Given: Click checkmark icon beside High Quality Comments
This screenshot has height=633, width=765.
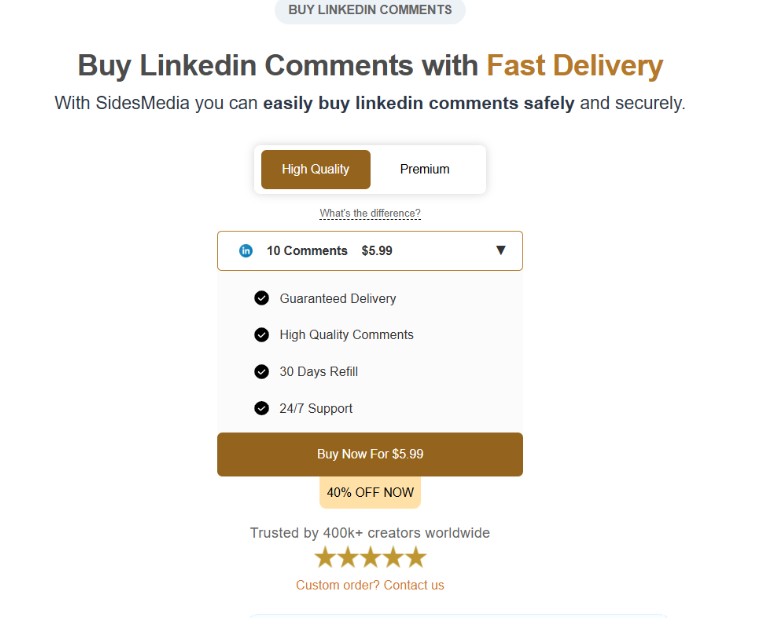Looking at the screenshot, I should pos(262,335).
